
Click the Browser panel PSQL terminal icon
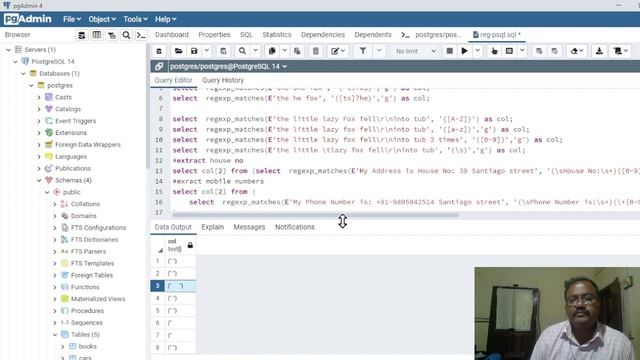[141, 35]
